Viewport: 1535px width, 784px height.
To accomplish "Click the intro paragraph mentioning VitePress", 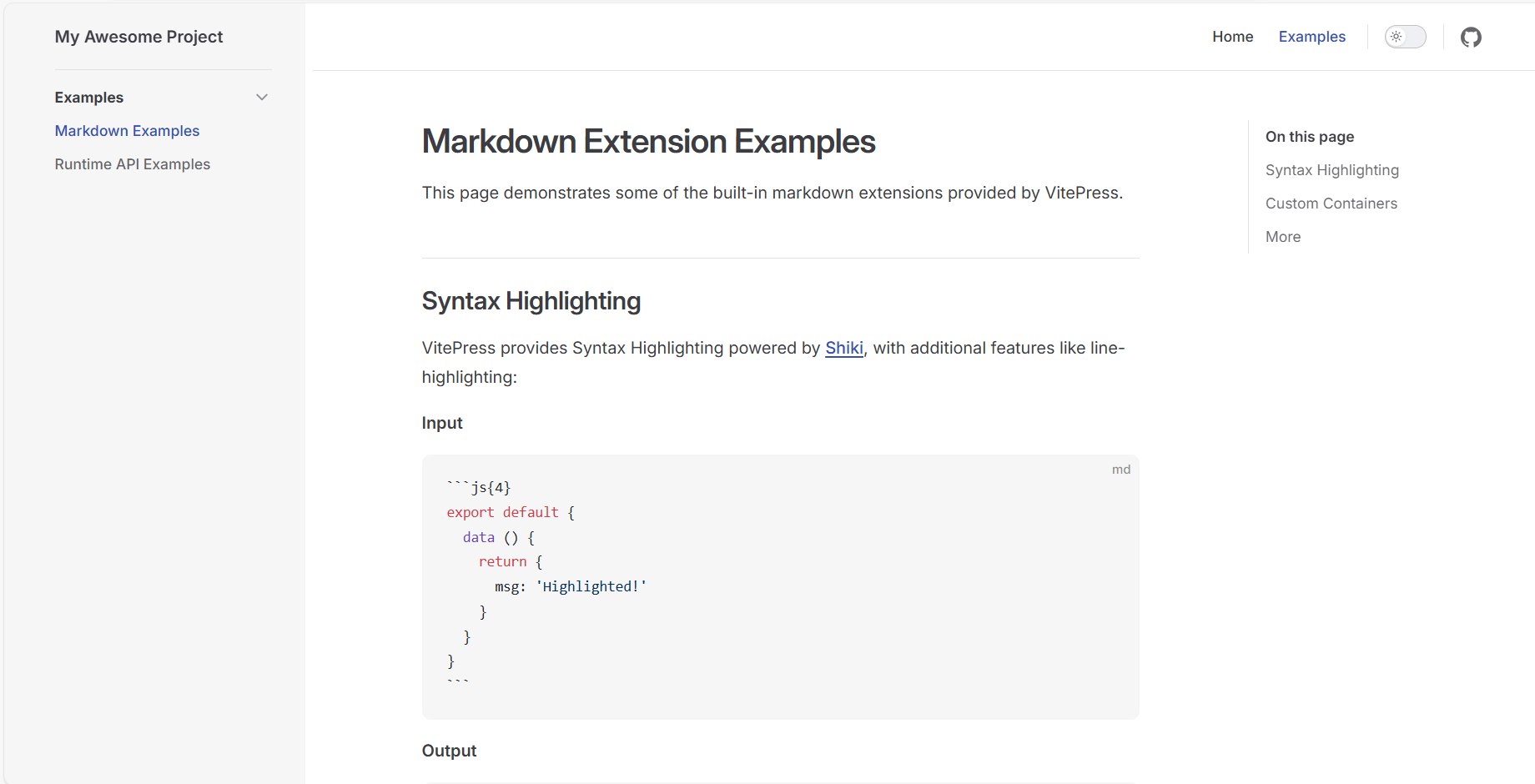I will click(x=773, y=193).
